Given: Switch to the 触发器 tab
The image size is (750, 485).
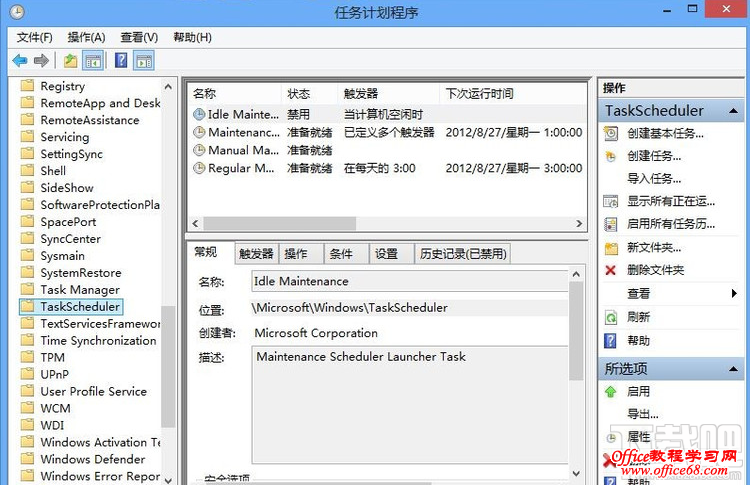Looking at the screenshot, I should point(256,254).
